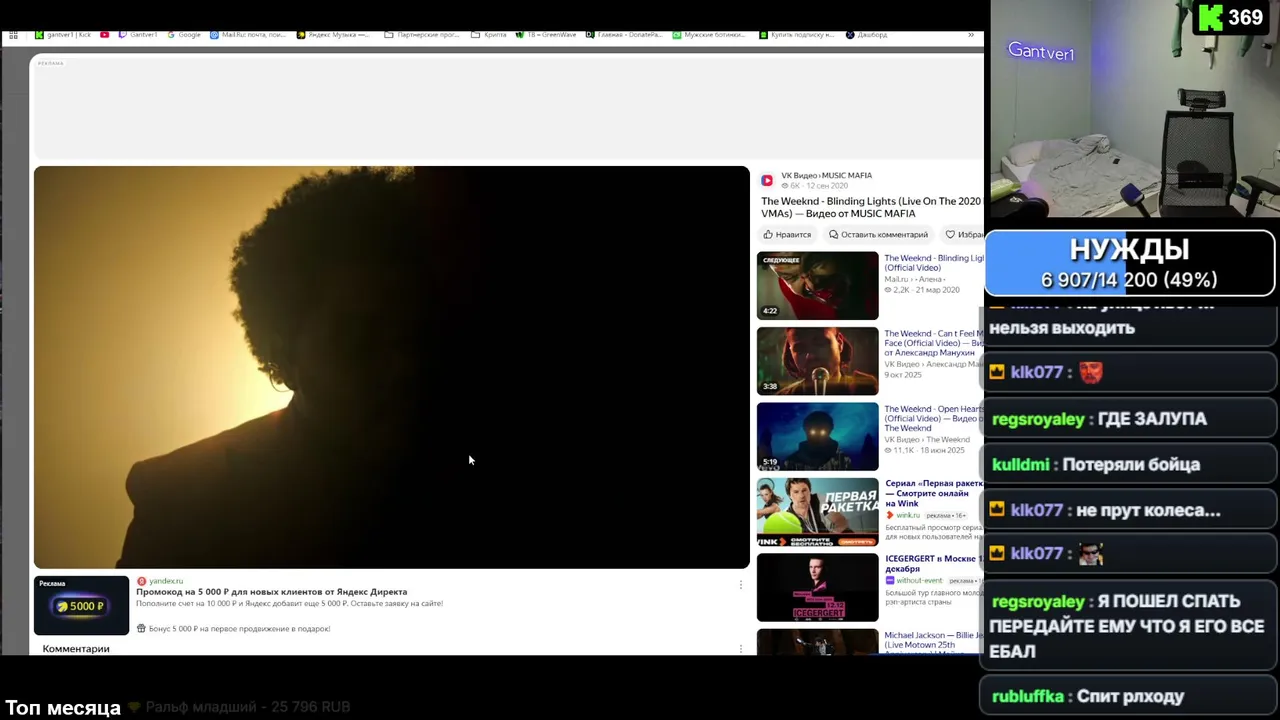Open the yandex.ru ad source link
The image size is (1280, 720).
click(x=166, y=581)
